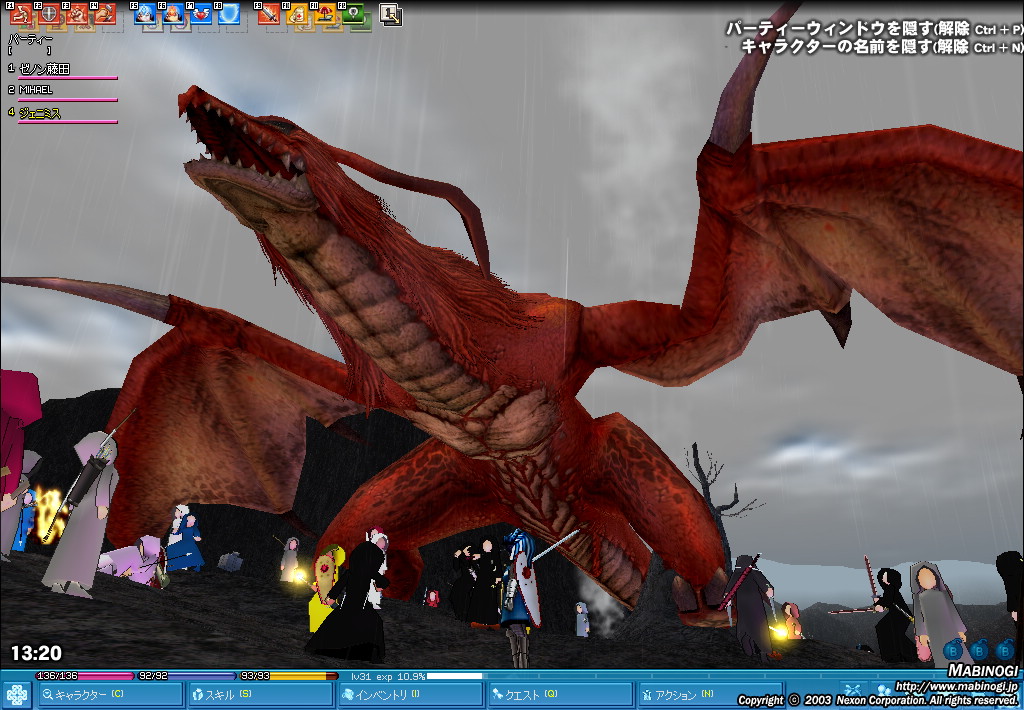The width and height of the screenshot is (1024, 710).
Task: Click the yellow stamina bar showing 93/93
Action: (x=289, y=676)
